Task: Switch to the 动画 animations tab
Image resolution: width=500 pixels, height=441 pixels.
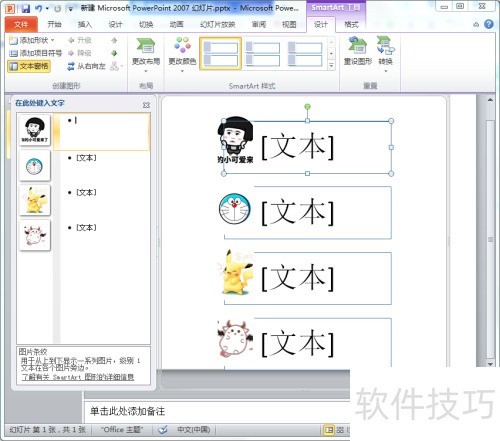Action: (x=176, y=24)
